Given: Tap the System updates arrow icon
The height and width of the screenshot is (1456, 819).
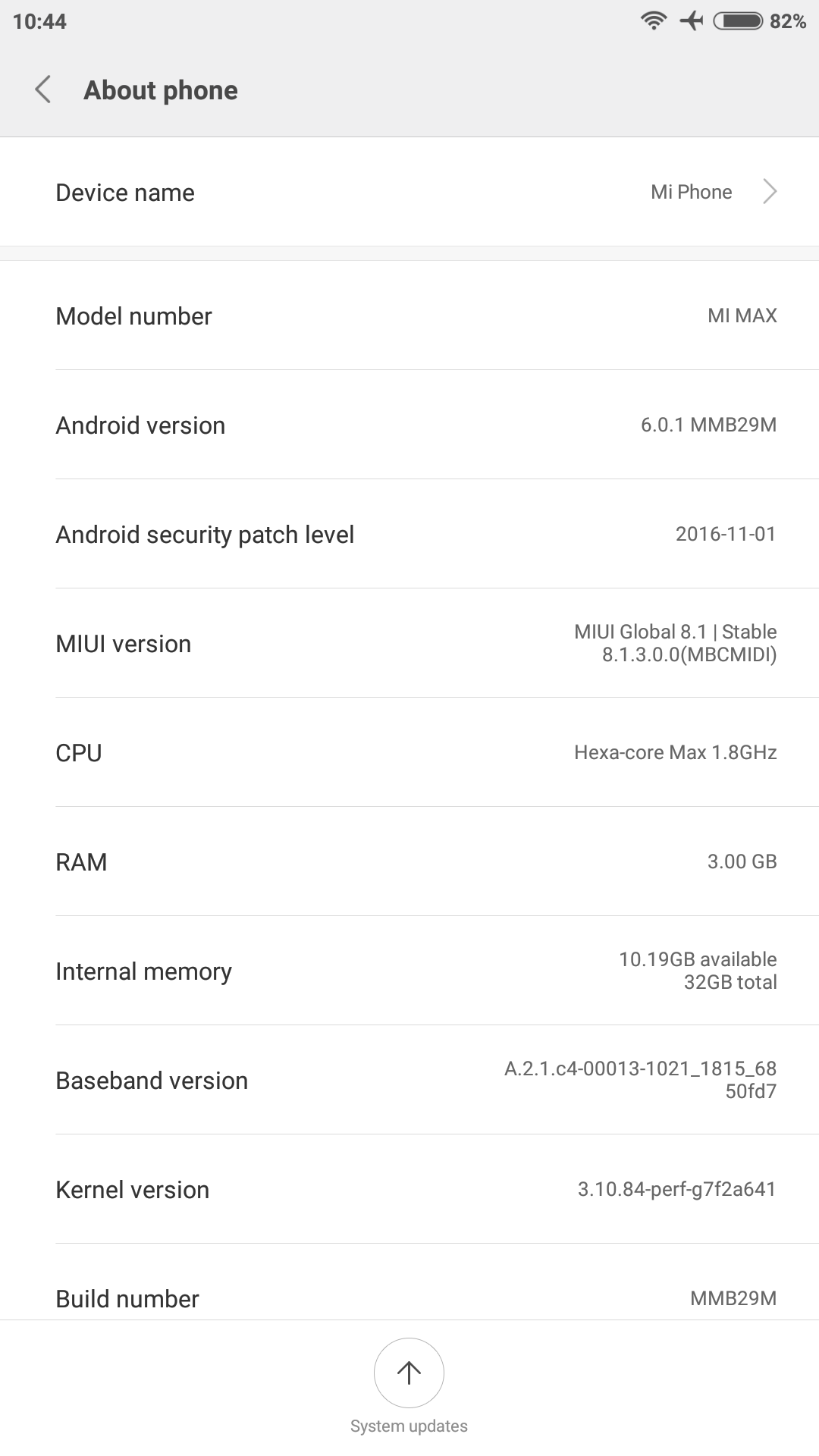Looking at the screenshot, I should 409,1373.
